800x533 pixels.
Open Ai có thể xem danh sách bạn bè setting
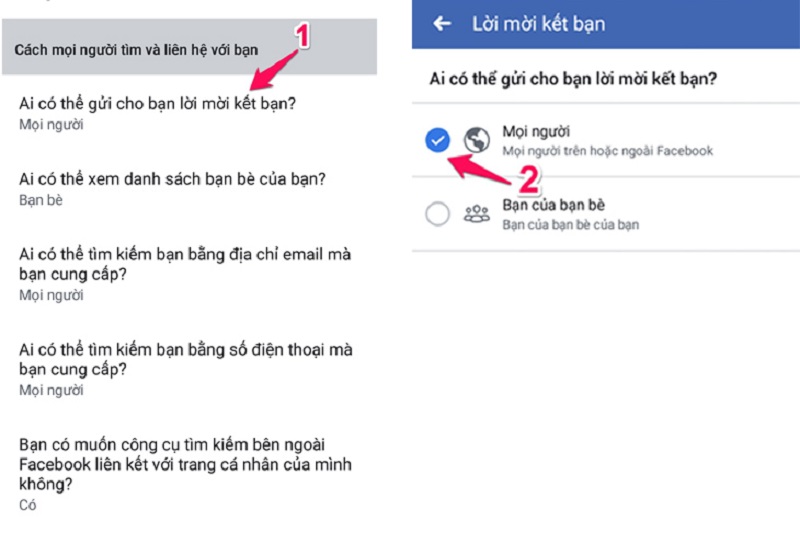[189, 189]
